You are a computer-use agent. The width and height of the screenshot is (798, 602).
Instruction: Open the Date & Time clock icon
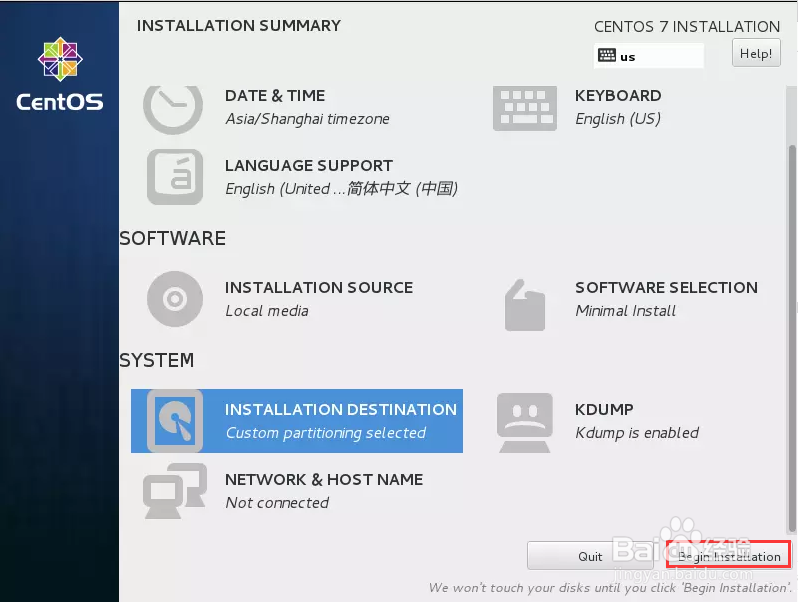(173, 108)
